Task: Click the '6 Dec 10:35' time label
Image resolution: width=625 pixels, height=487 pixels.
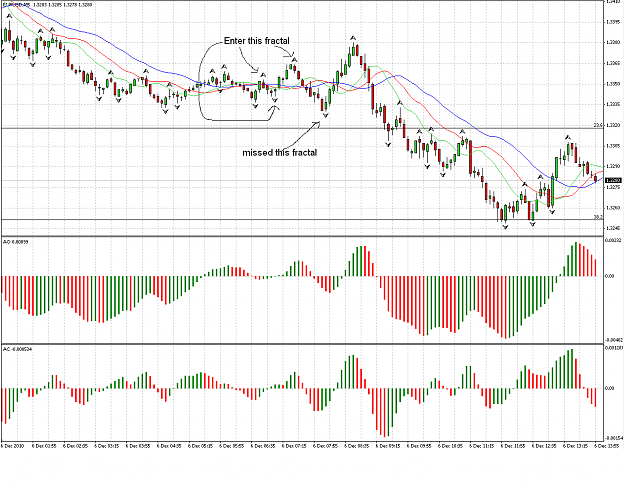Action: pyautogui.click(x=450, y=446)
